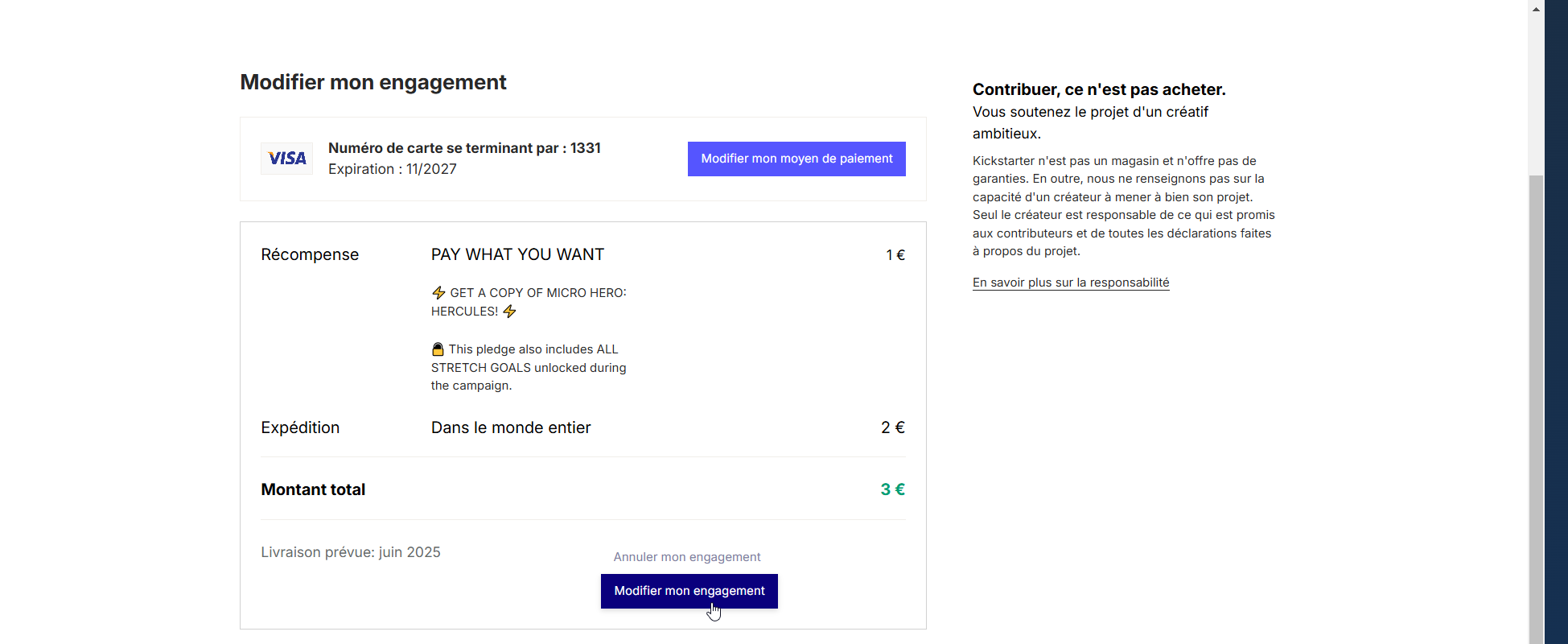Click the VISA card logo
The width and height of the screenshot is (1568, 644).
[x=286, y=159]
